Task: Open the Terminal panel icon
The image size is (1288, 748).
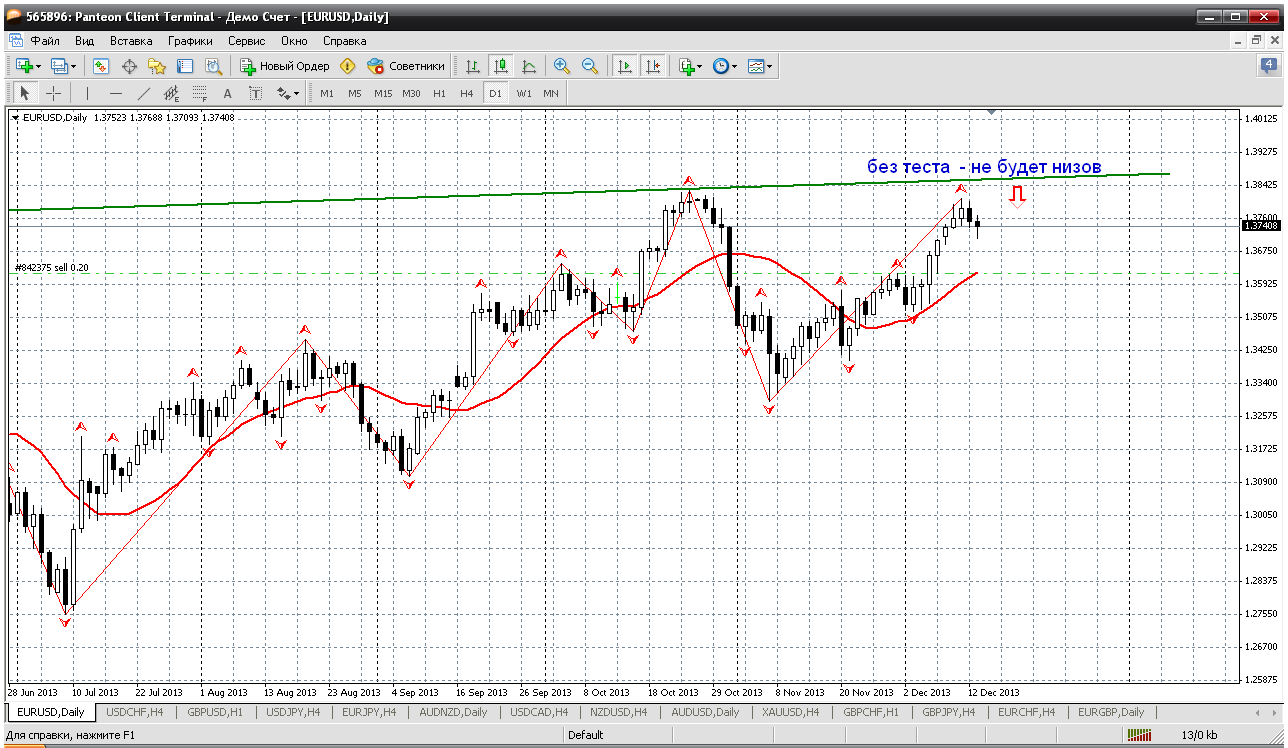Action: [185, 66]
